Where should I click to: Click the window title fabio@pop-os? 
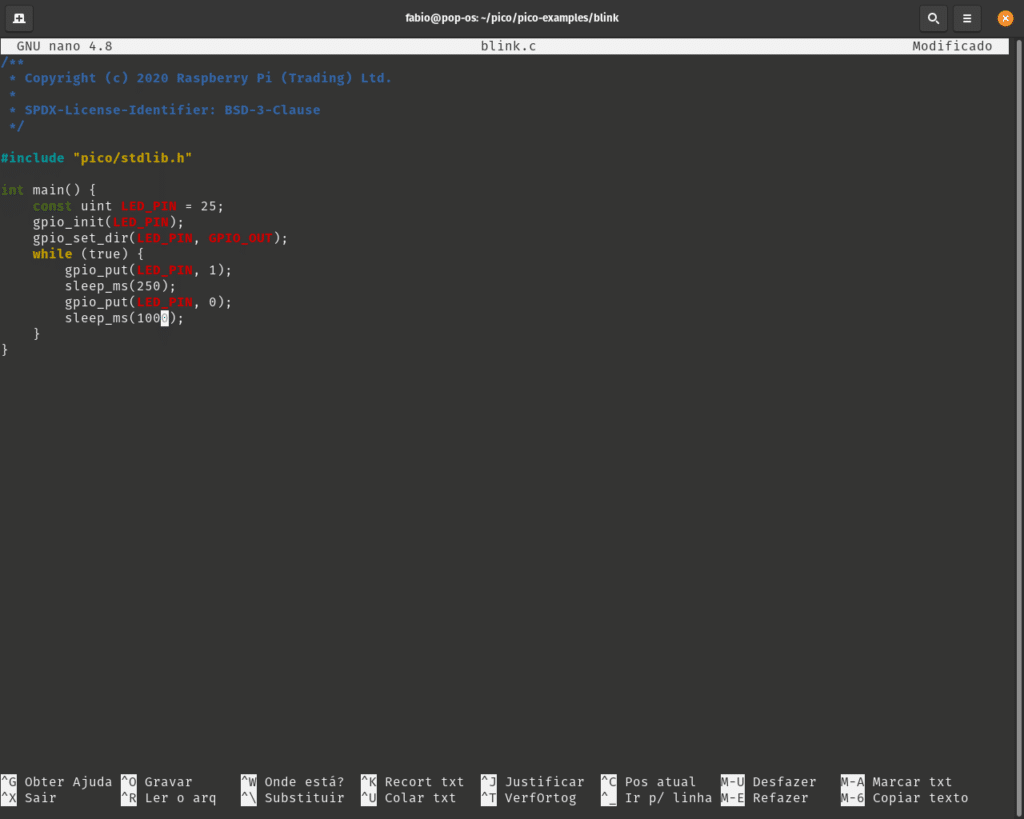pos(511,18)
